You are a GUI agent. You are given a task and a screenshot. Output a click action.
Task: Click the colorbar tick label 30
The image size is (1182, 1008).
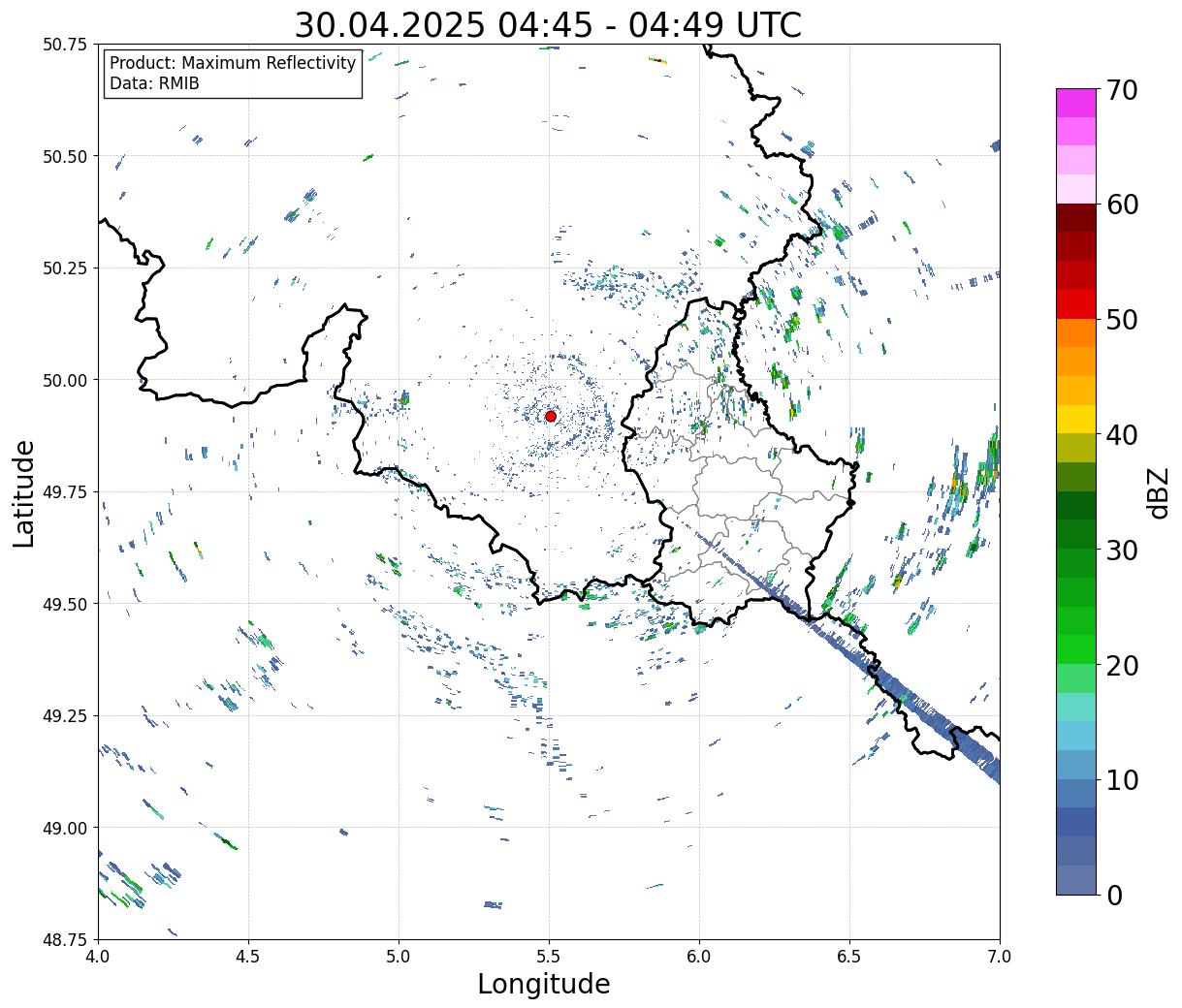(1122, 551)
